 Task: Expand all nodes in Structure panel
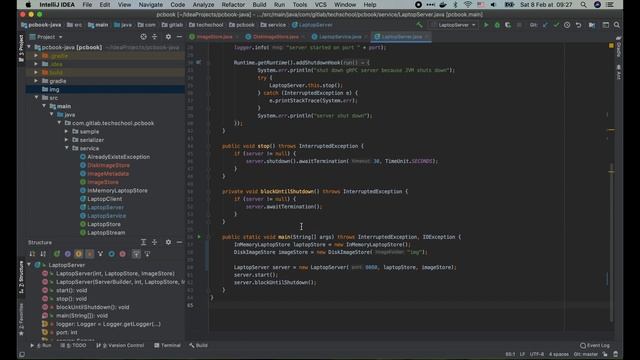143,242
